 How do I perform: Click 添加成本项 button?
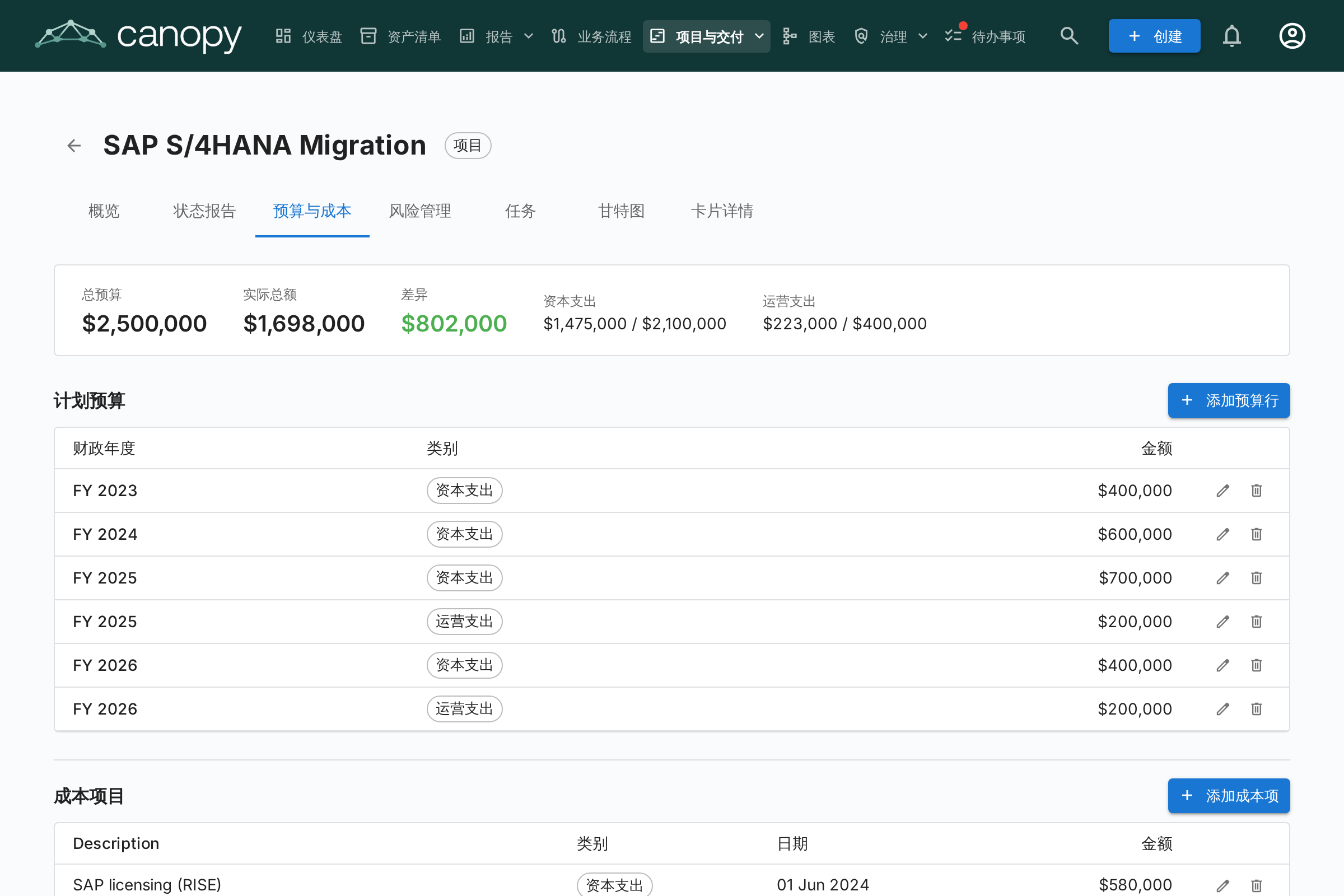[1229, 796]
